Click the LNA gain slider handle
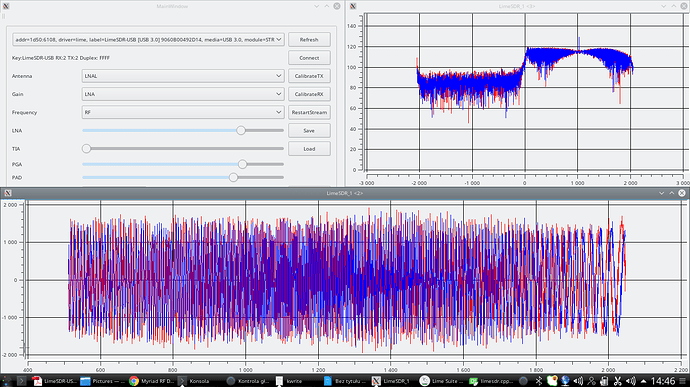The image size is (690, 387). pos(241,130)
